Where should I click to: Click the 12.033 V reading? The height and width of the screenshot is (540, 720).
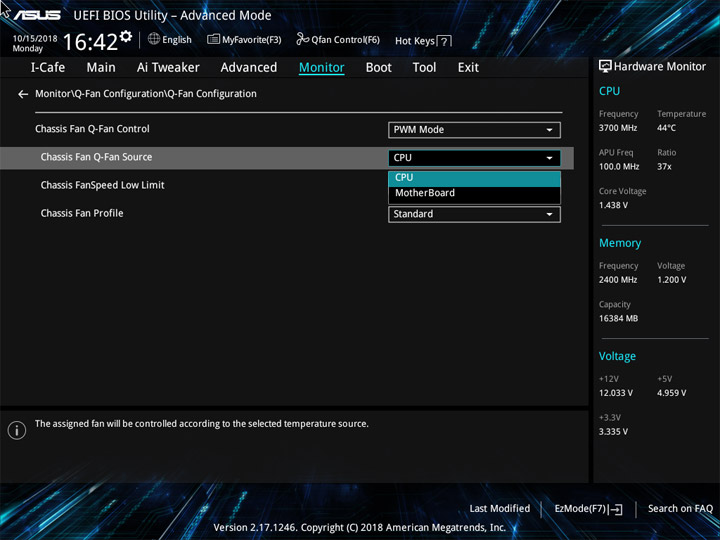(615, 394)
